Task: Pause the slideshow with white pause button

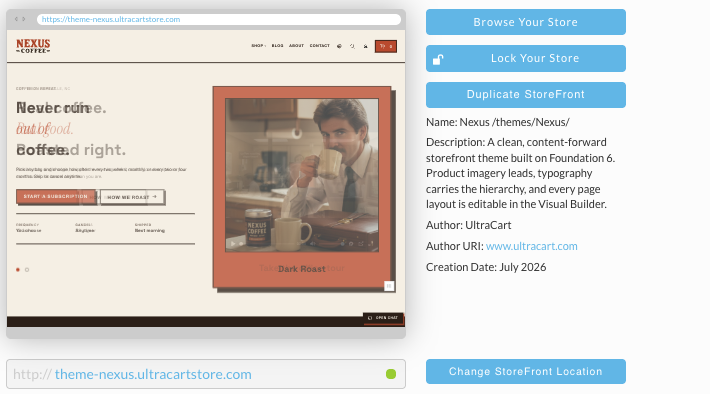Action: pyautogui.click(x=389, y=286)
